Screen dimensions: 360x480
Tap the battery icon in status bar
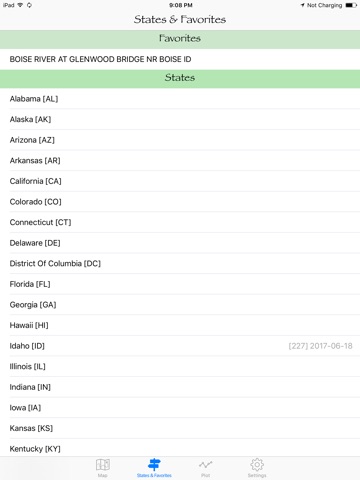351,5
